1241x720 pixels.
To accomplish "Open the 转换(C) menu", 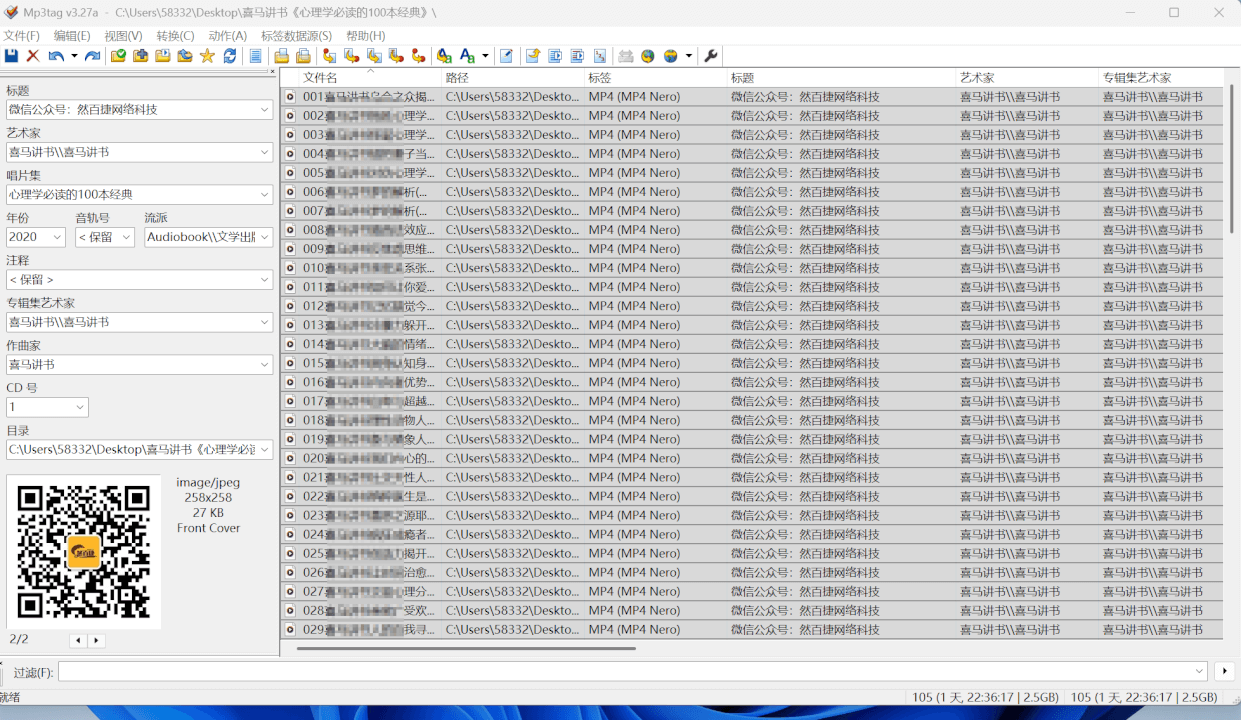I will point(175,36).
